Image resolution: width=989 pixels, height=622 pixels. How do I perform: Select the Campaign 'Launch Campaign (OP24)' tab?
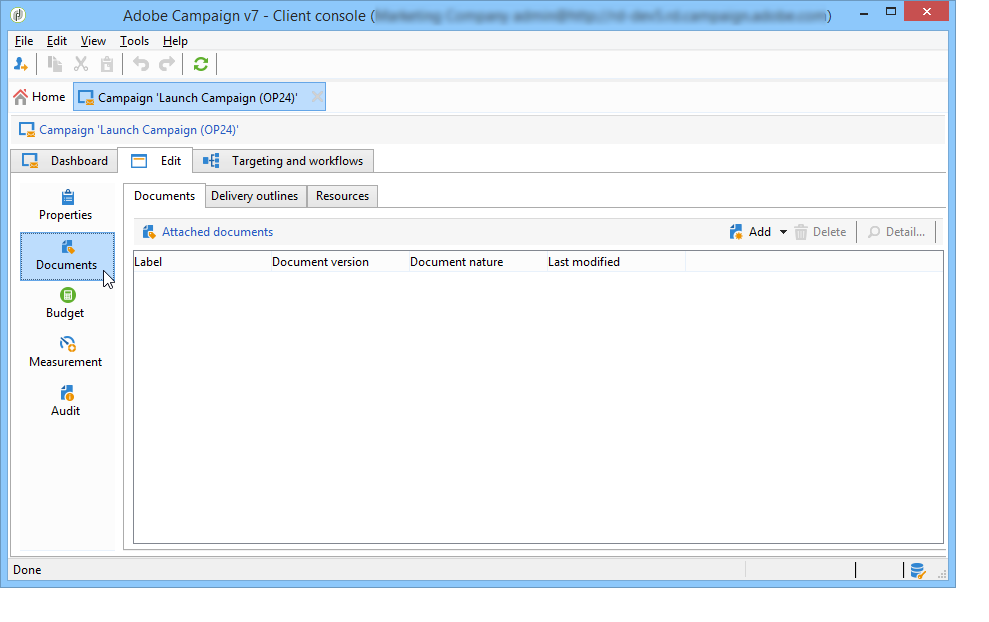(199, 97)
